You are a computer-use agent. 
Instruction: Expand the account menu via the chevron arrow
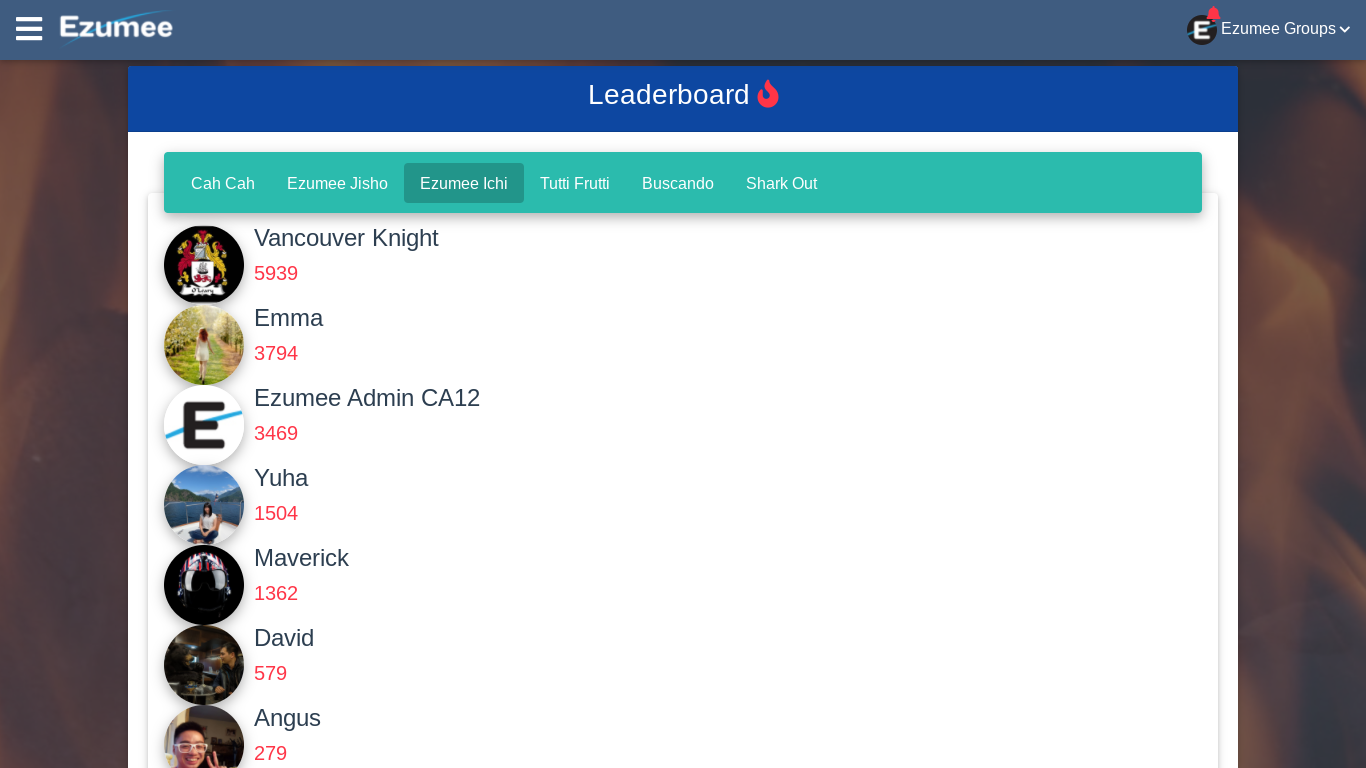[1345, 29]
